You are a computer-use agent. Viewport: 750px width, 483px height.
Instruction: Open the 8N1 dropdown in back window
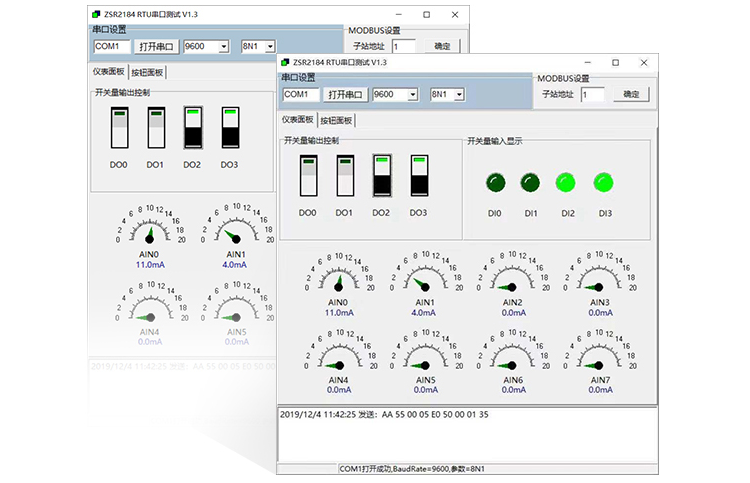pos(270,46)
